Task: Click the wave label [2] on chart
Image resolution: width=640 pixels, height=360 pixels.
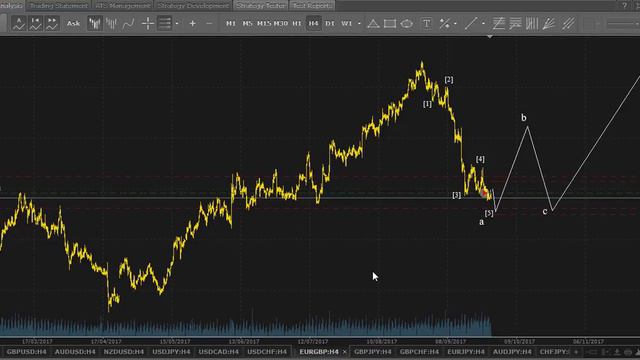Action: 449,80
